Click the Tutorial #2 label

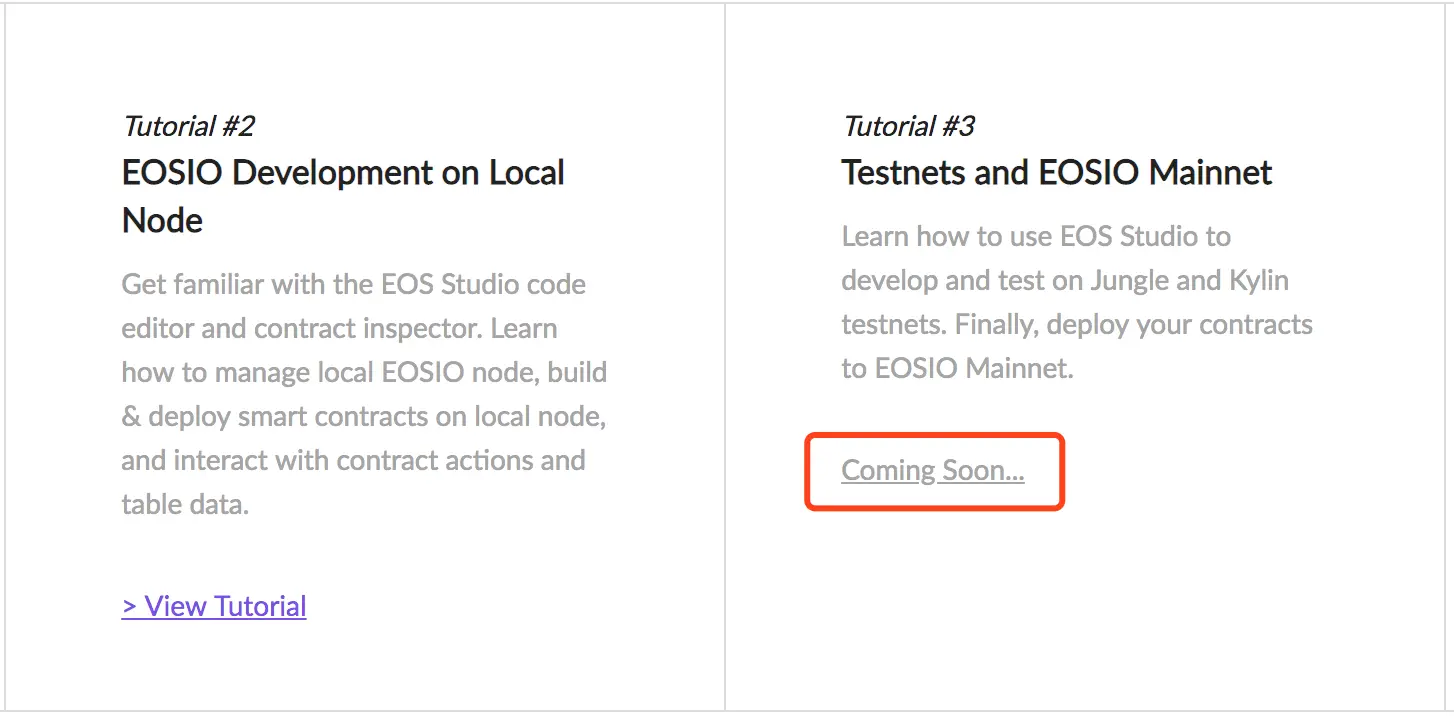[188, 126]
